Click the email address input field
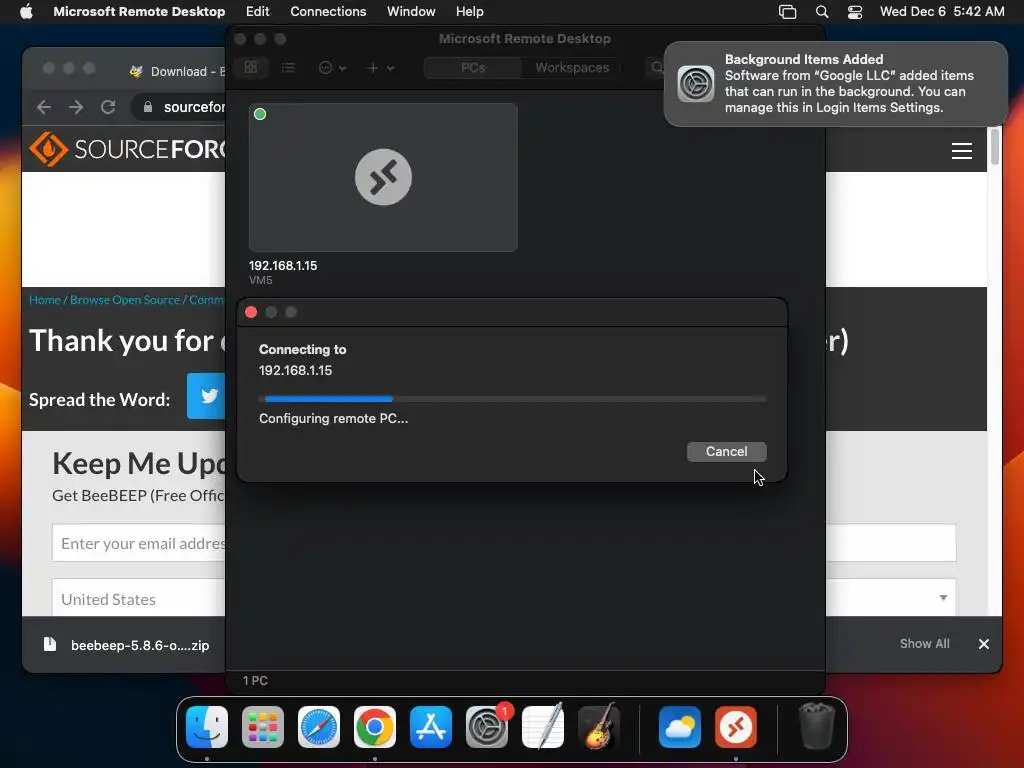The height and width of the screenshot is (768, 1024). (139, 543)
